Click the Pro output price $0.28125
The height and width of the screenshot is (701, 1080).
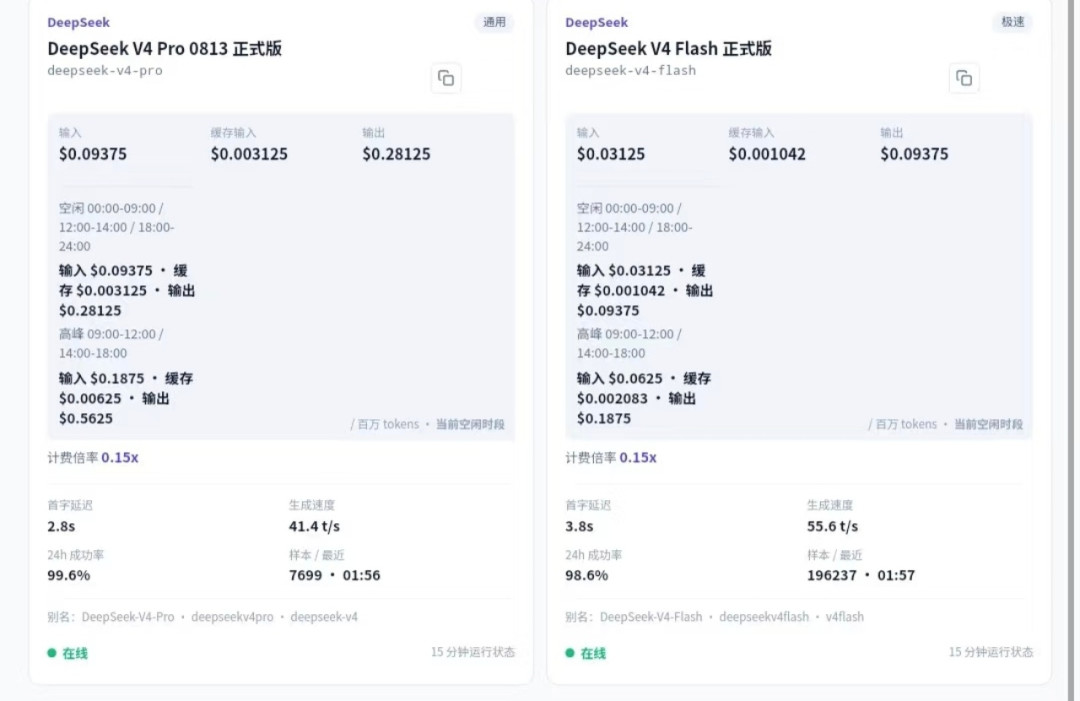click(397, 154)
